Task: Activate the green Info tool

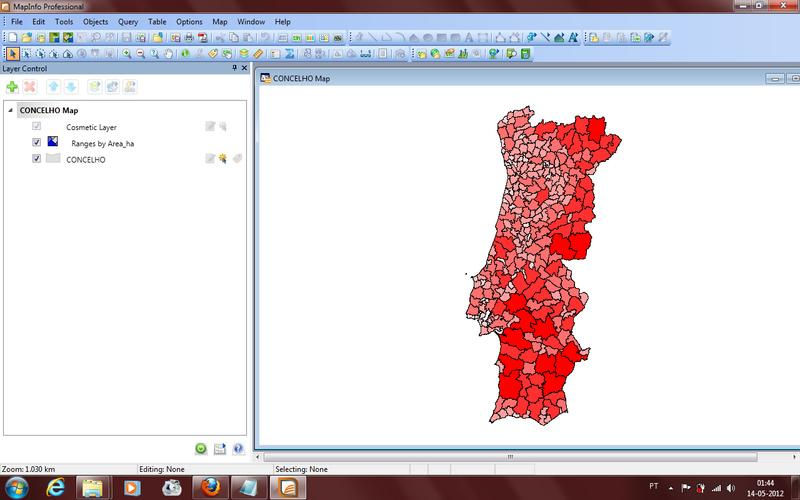Action: [185, 54]
